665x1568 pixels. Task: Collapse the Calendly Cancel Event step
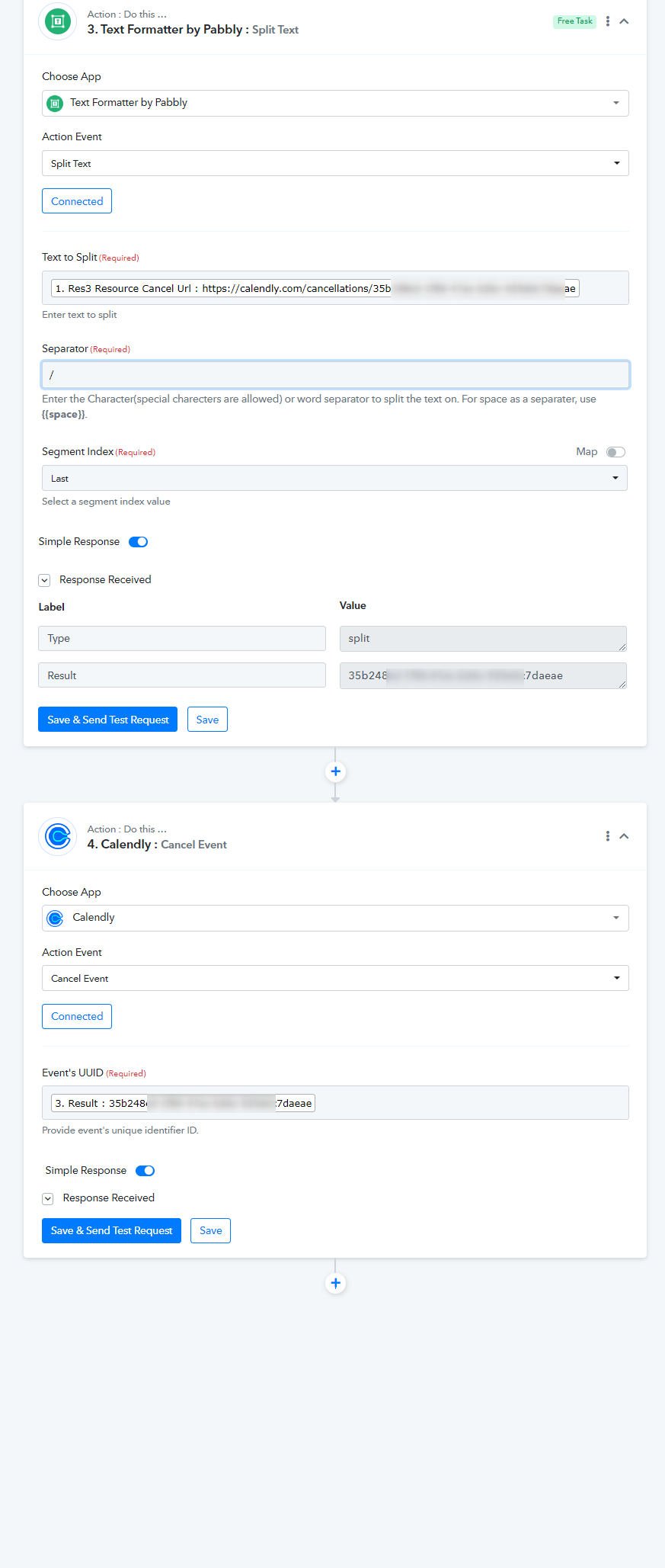point(624,836)
